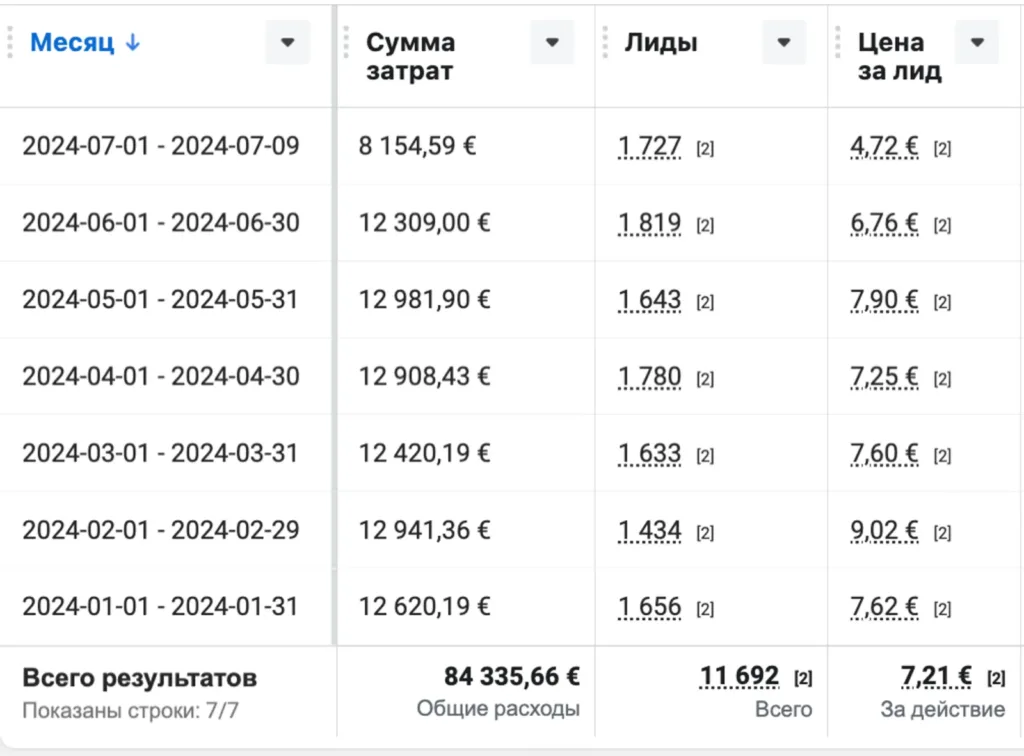Click footnote [2] beside total 11 692

click(803, 678)
